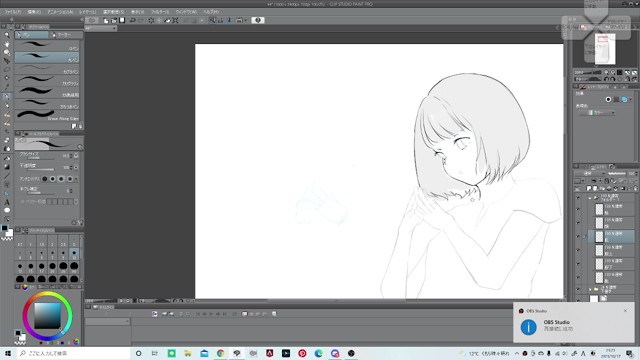The height and width of the screenshot is (360, 640).
Task: Create a new raster layer icon
Action: (x=589, y=189)
